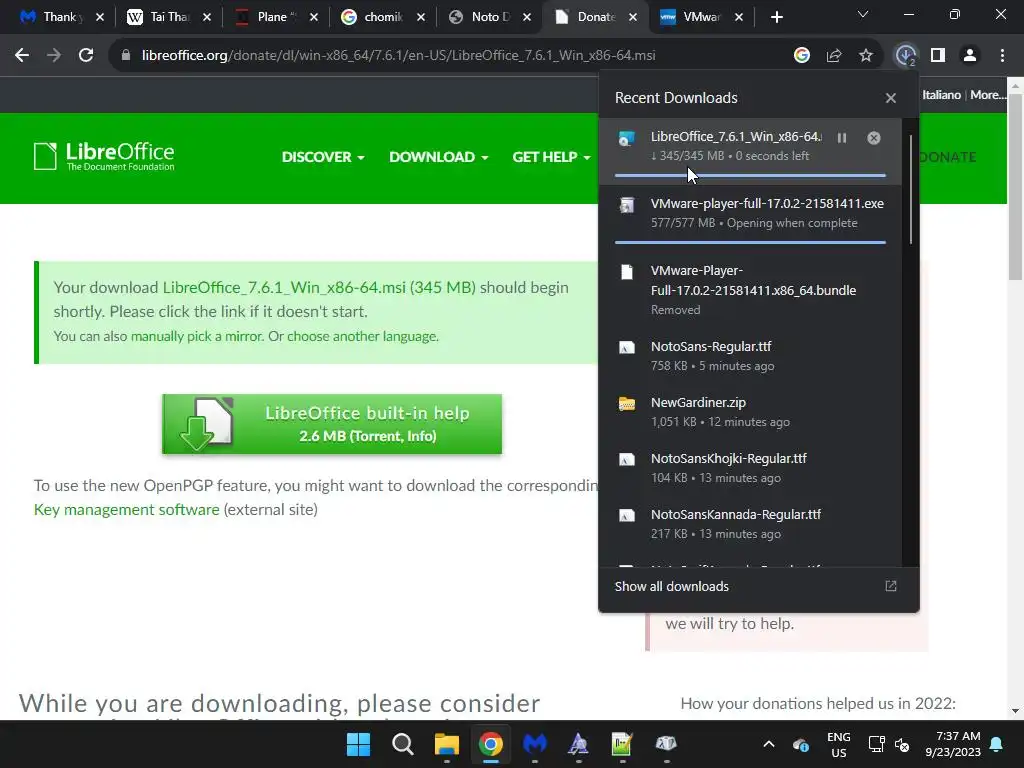Open NotoSansKannada-Regular.ttf download entry
Viewport: 1024px width, 768px height.
click(750, 524)
